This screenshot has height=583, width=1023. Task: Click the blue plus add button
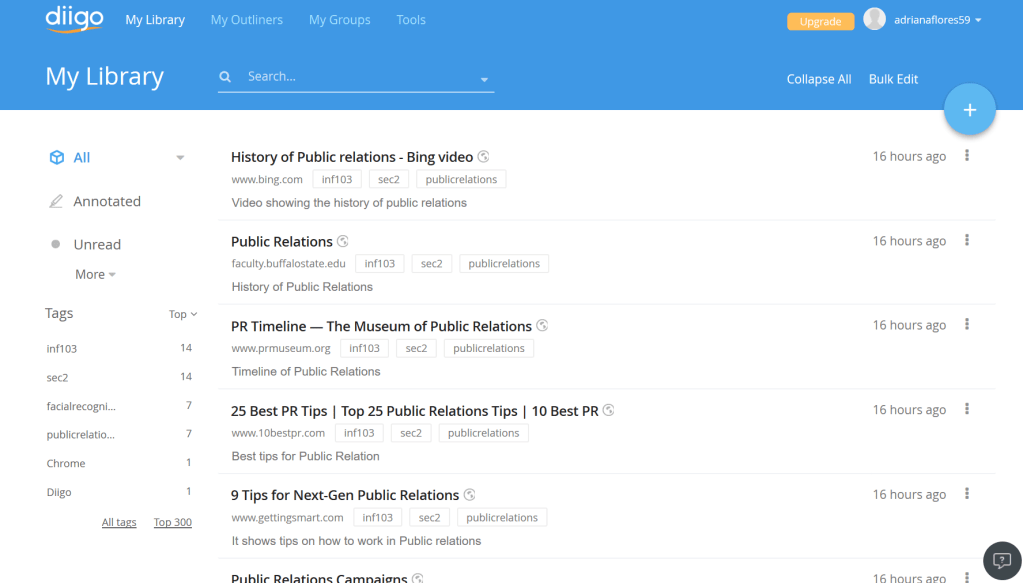coord(969,110)
